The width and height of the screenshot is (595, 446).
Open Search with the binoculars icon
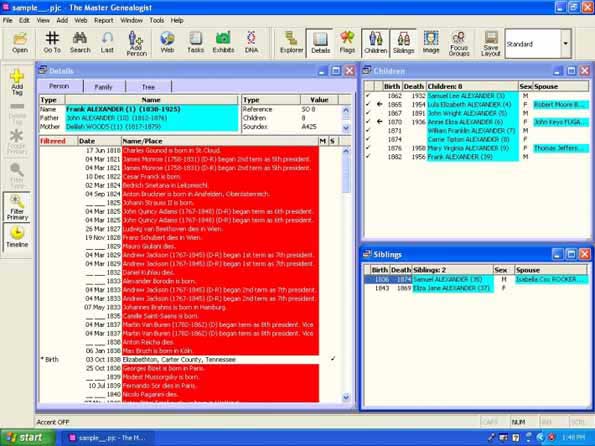click(x=80, y=43)
